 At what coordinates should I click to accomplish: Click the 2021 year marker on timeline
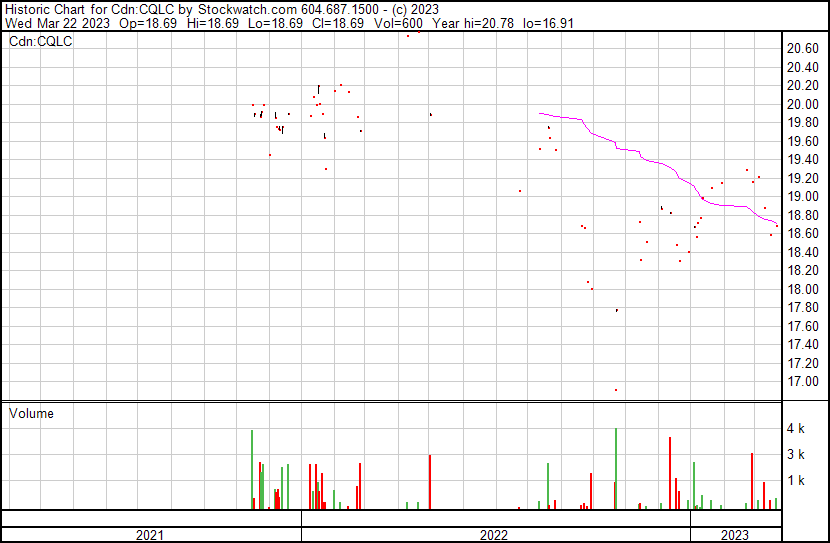click(x=150, y=535)
